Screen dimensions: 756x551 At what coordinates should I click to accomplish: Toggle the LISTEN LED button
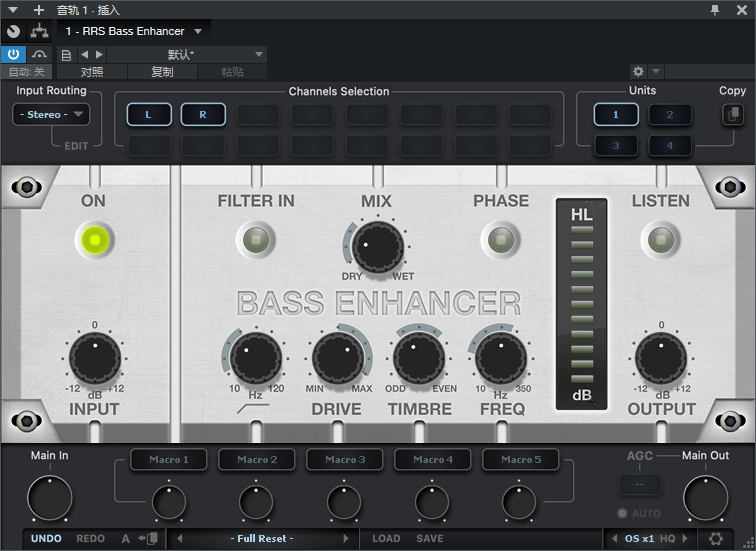pos(661,240)
